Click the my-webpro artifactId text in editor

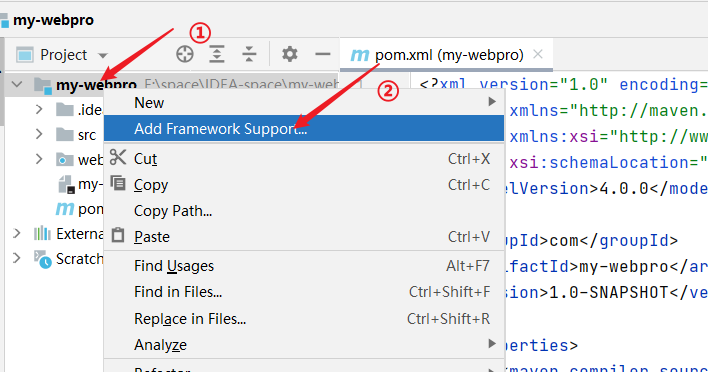pos(624,267)
